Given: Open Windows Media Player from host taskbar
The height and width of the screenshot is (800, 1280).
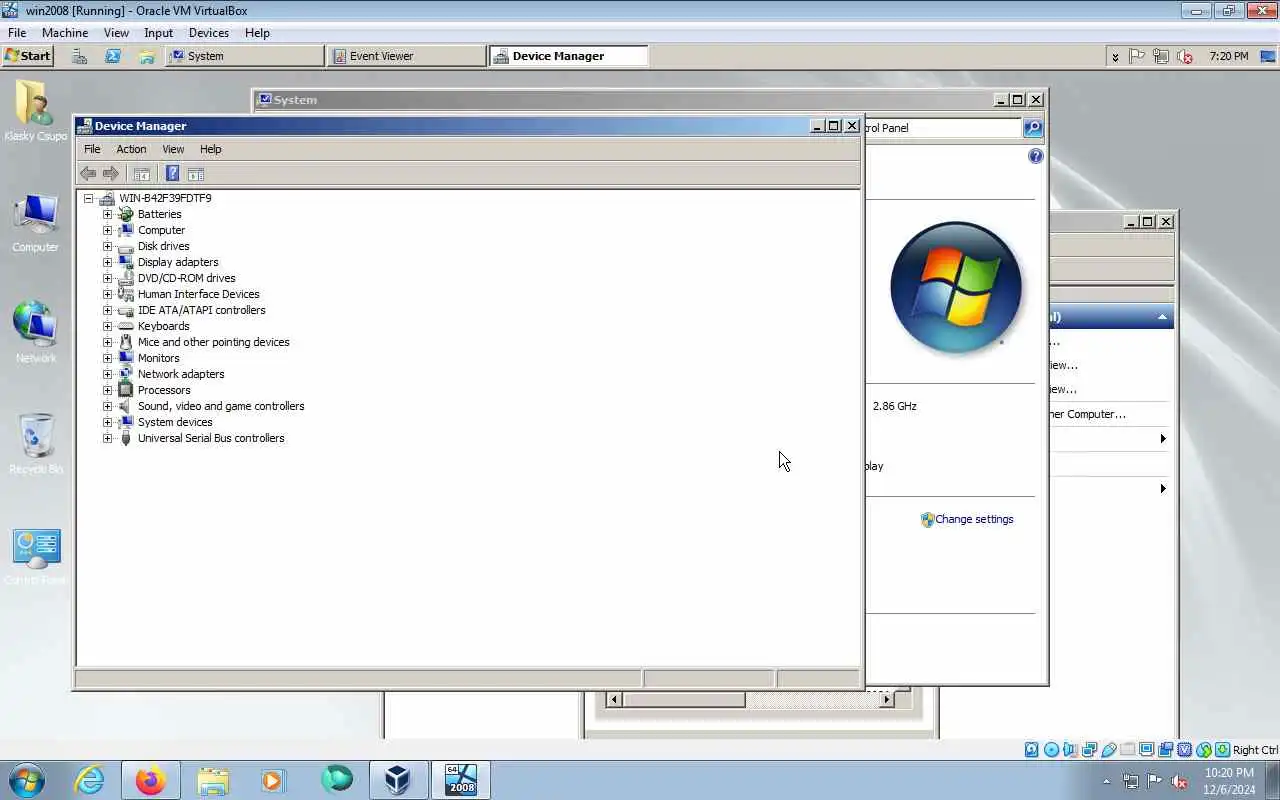Looking at the screenshot, I should coord(273,780).
